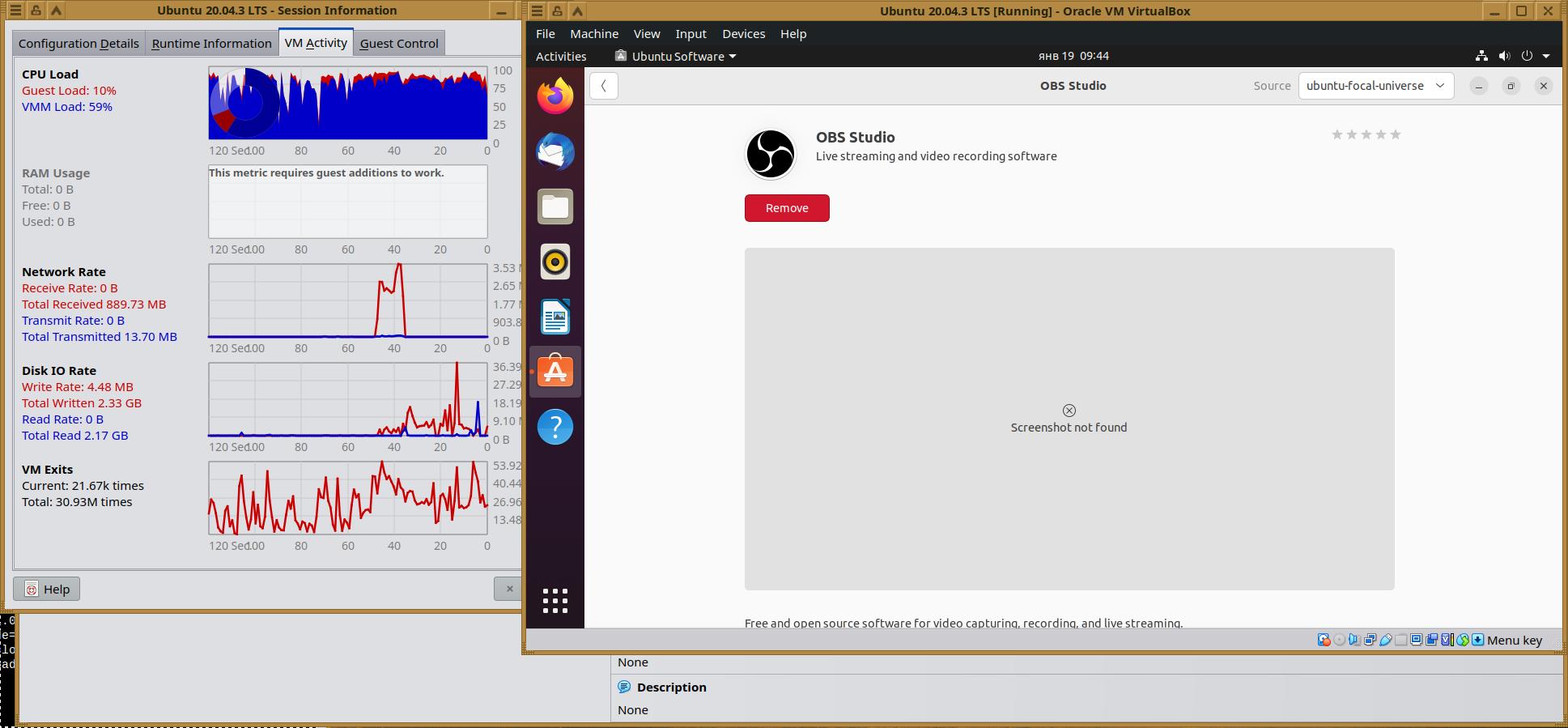1568x728 pixels.
Task: Click the USB devices status bar icon
Action: pos(1386,640)
